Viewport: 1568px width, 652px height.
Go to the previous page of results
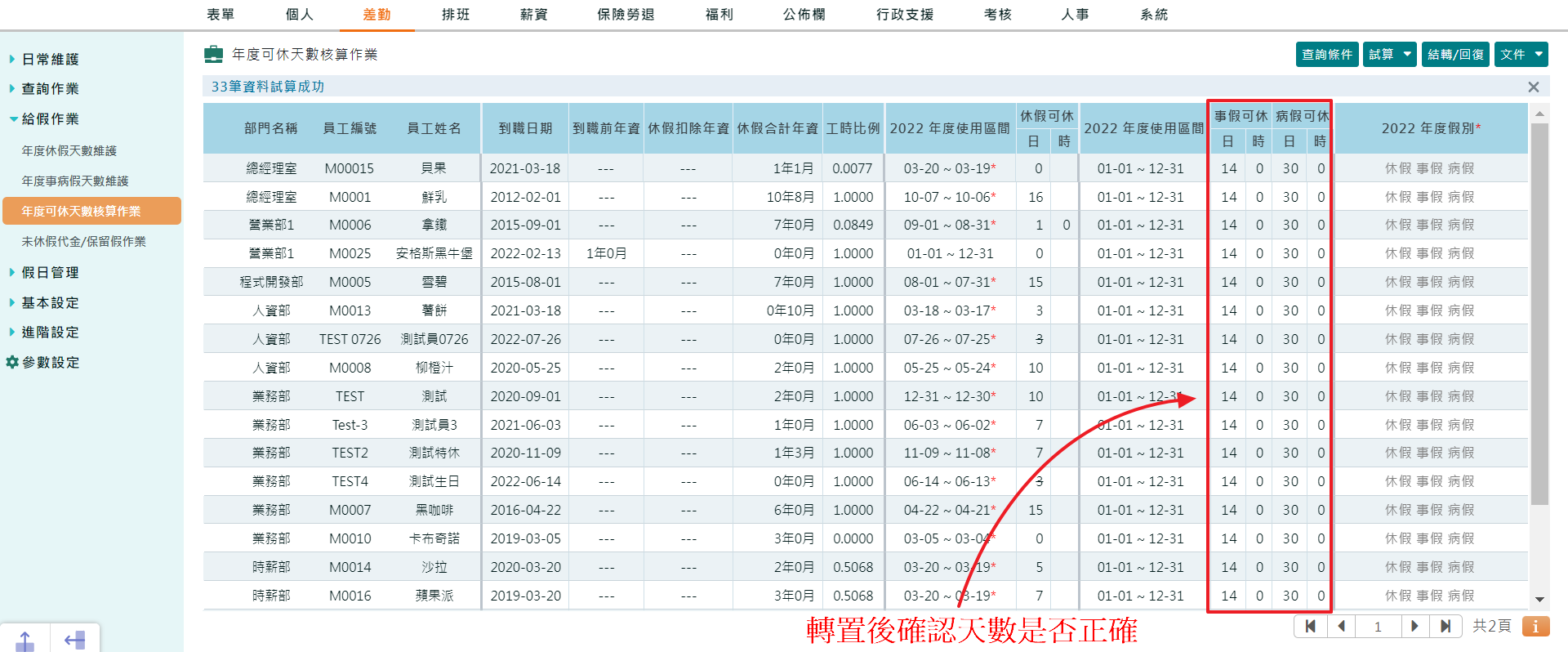tap(1341, 627)
